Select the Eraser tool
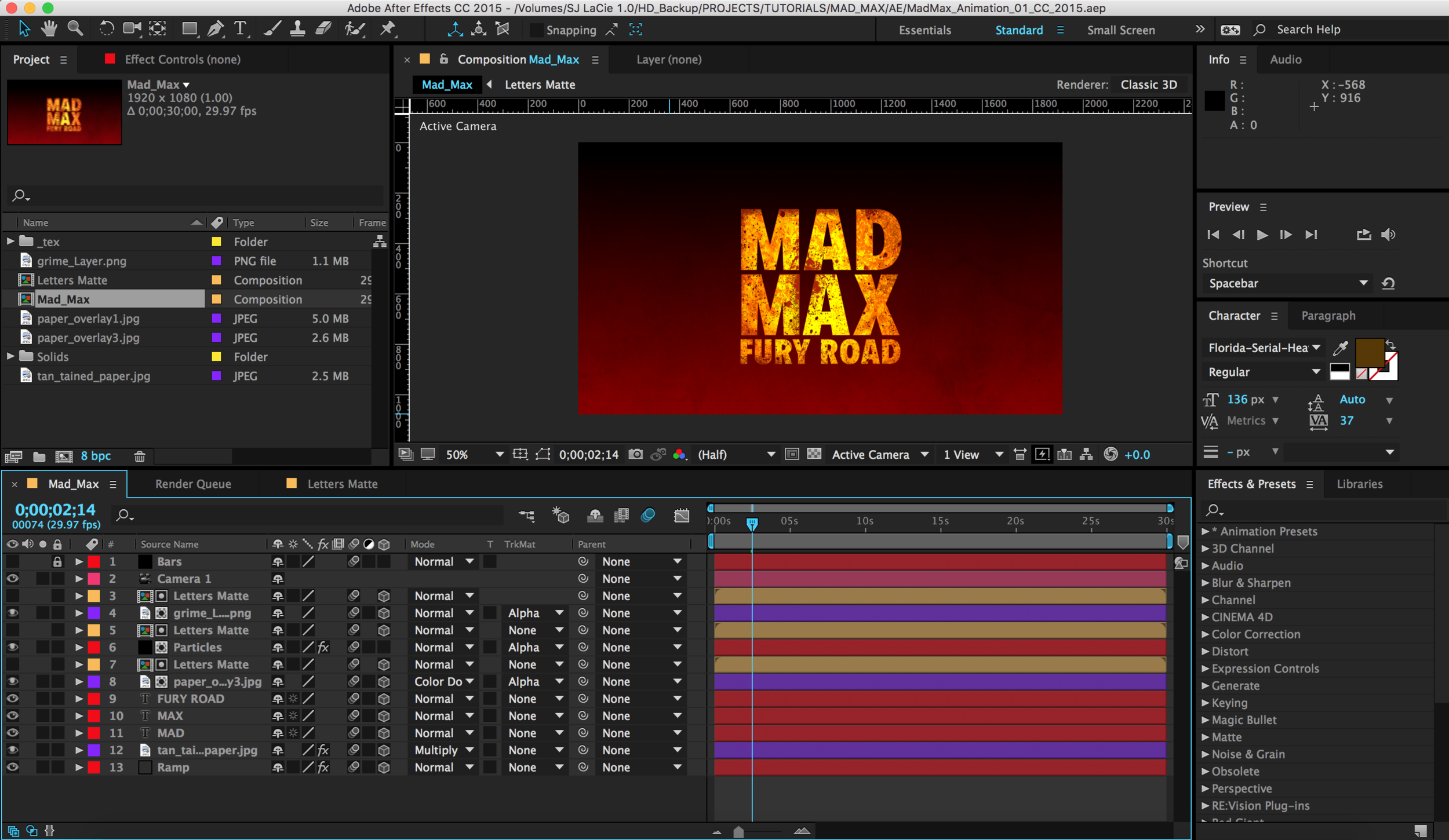The width and height of the screenshot is (1449, 840). pos(323,28)
